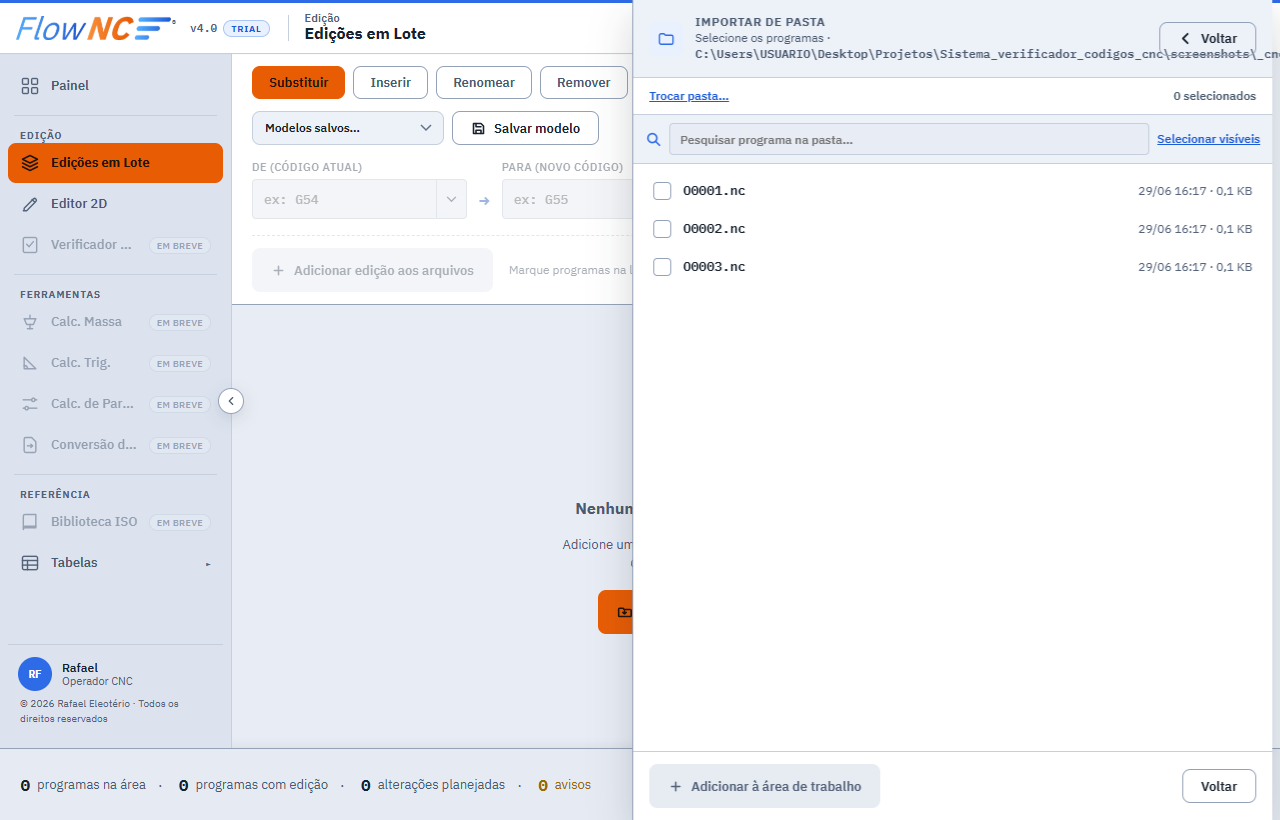Click the O0002.nc file name

click(x=714, y=229)
